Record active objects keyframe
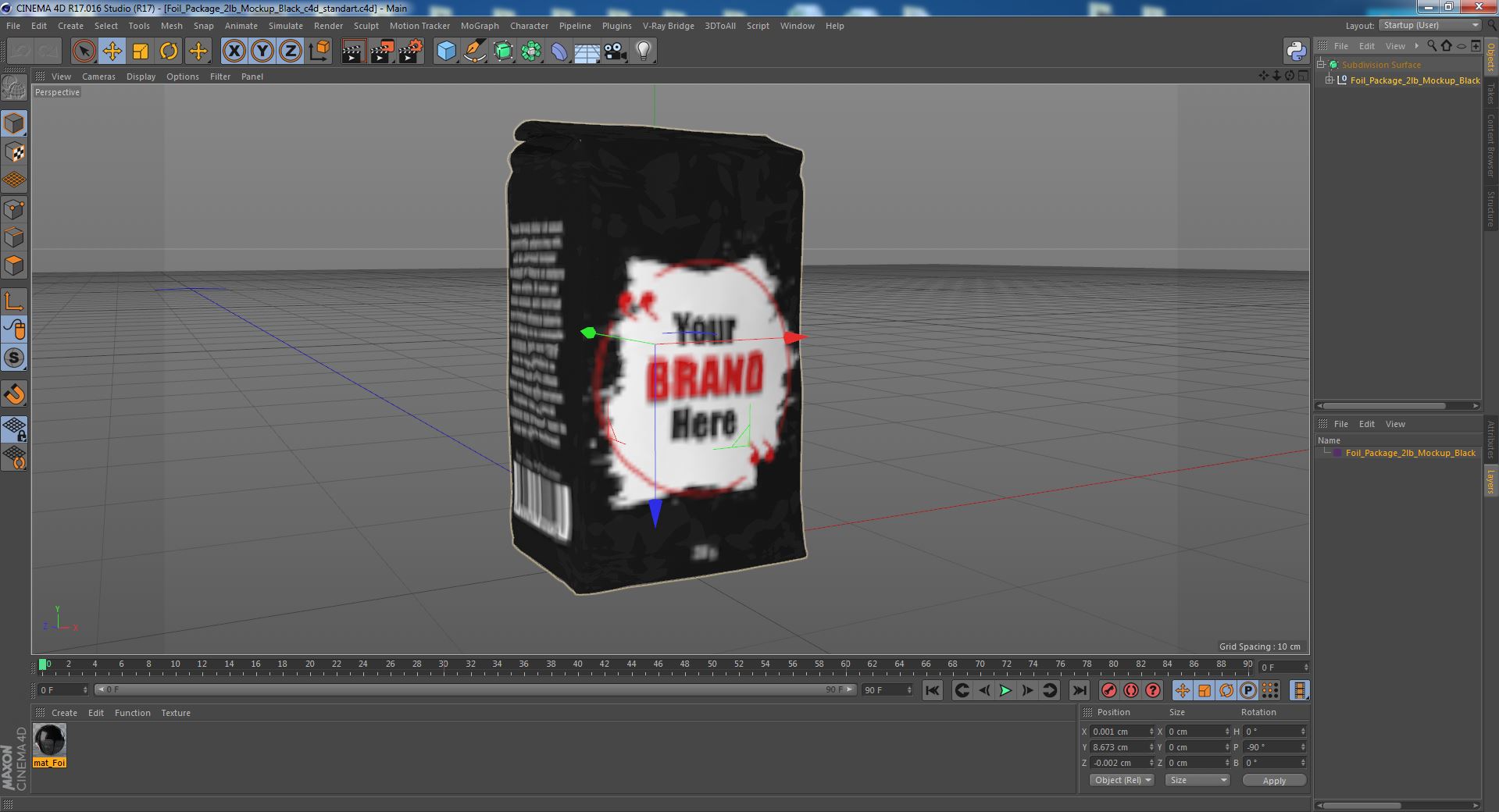Image resolution: width=1499 pixels, height=812 pixels. click(x=1109, y=690)
